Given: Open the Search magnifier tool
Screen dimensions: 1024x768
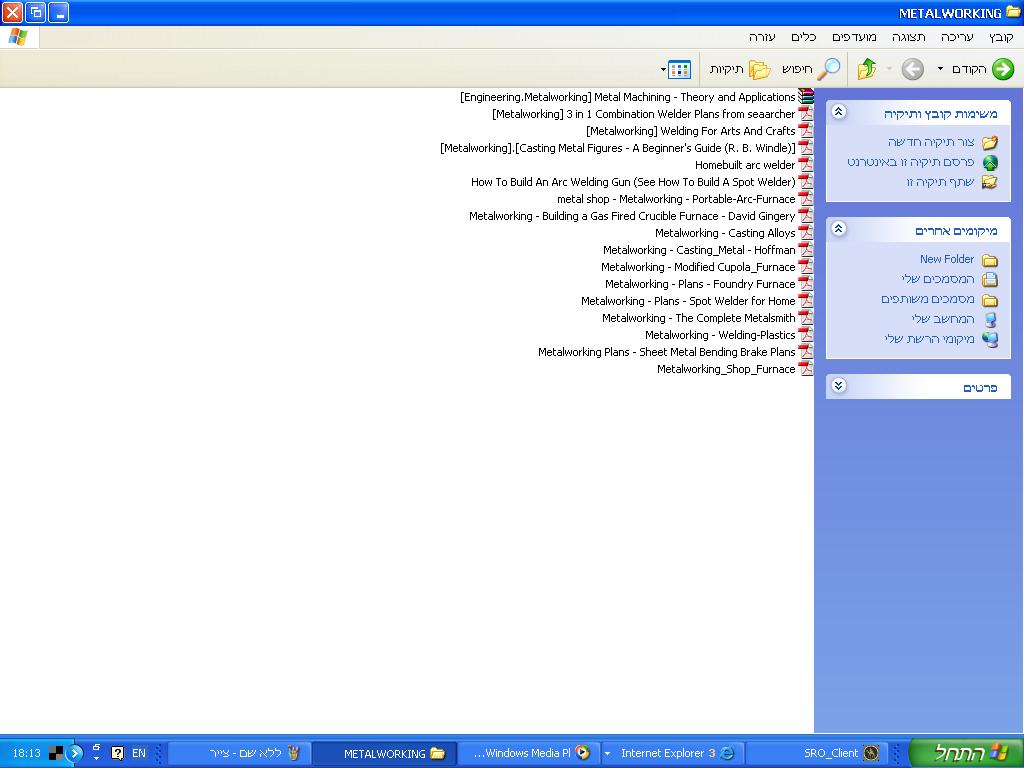Looking at the screenshot, I should click(828, 69).
